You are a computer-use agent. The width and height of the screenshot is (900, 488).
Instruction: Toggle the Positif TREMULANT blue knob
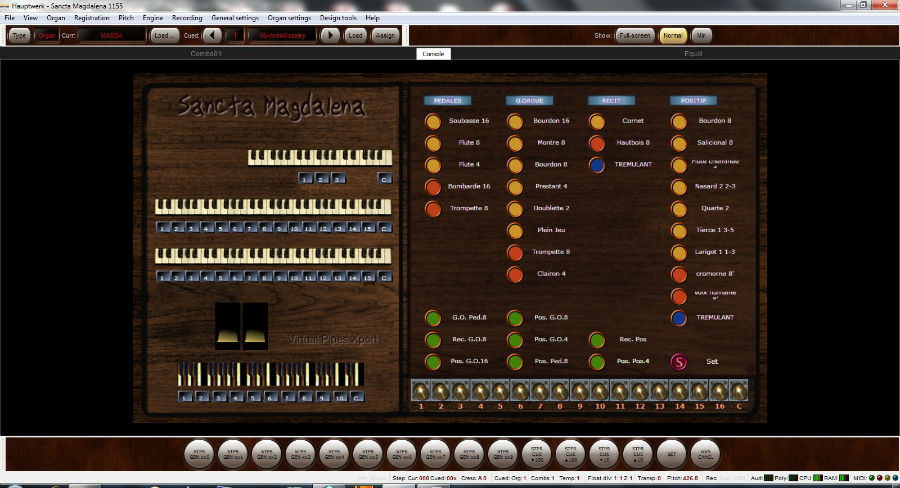tap(679, 318)
